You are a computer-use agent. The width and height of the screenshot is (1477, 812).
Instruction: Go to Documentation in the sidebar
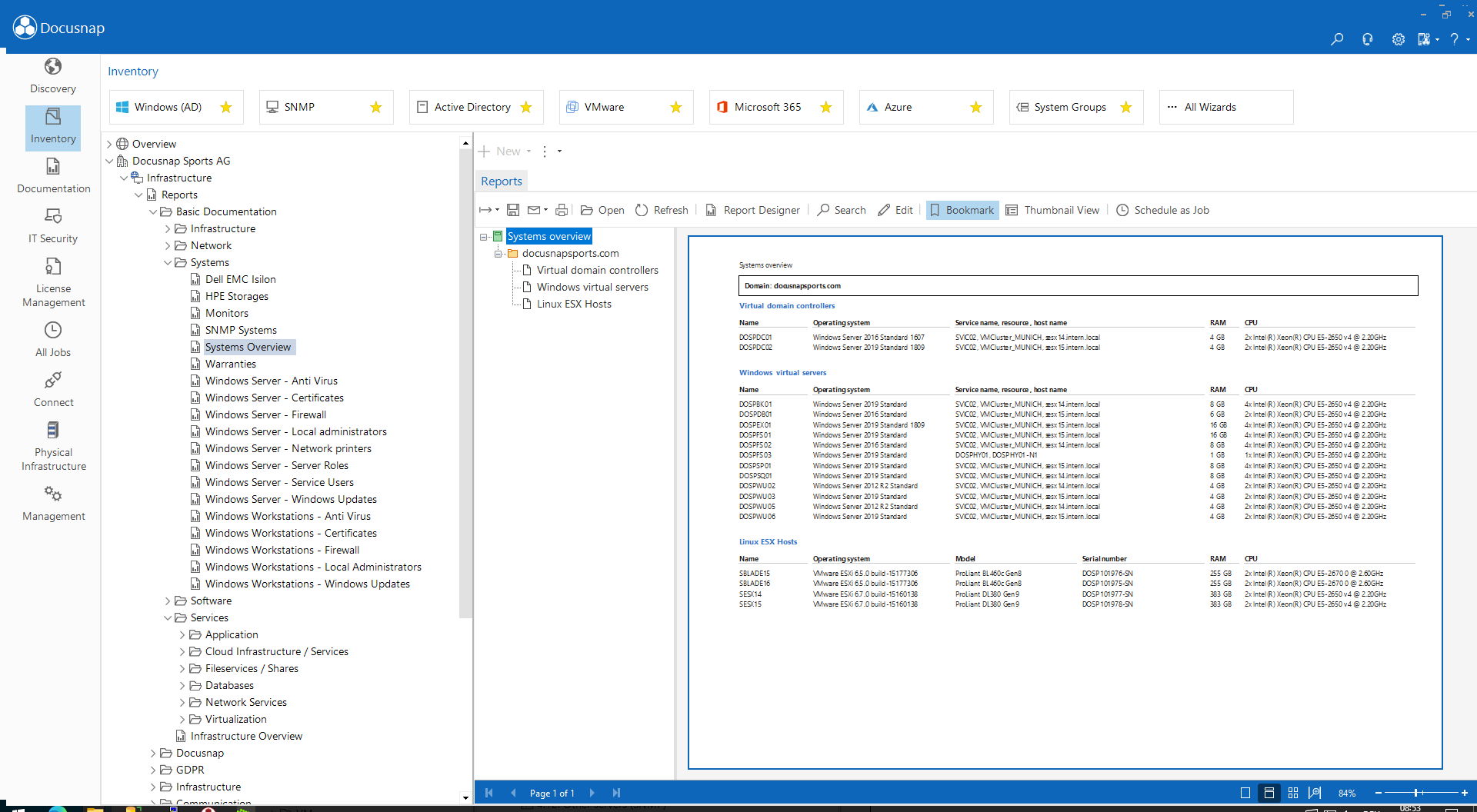click(x=53, y=176)
